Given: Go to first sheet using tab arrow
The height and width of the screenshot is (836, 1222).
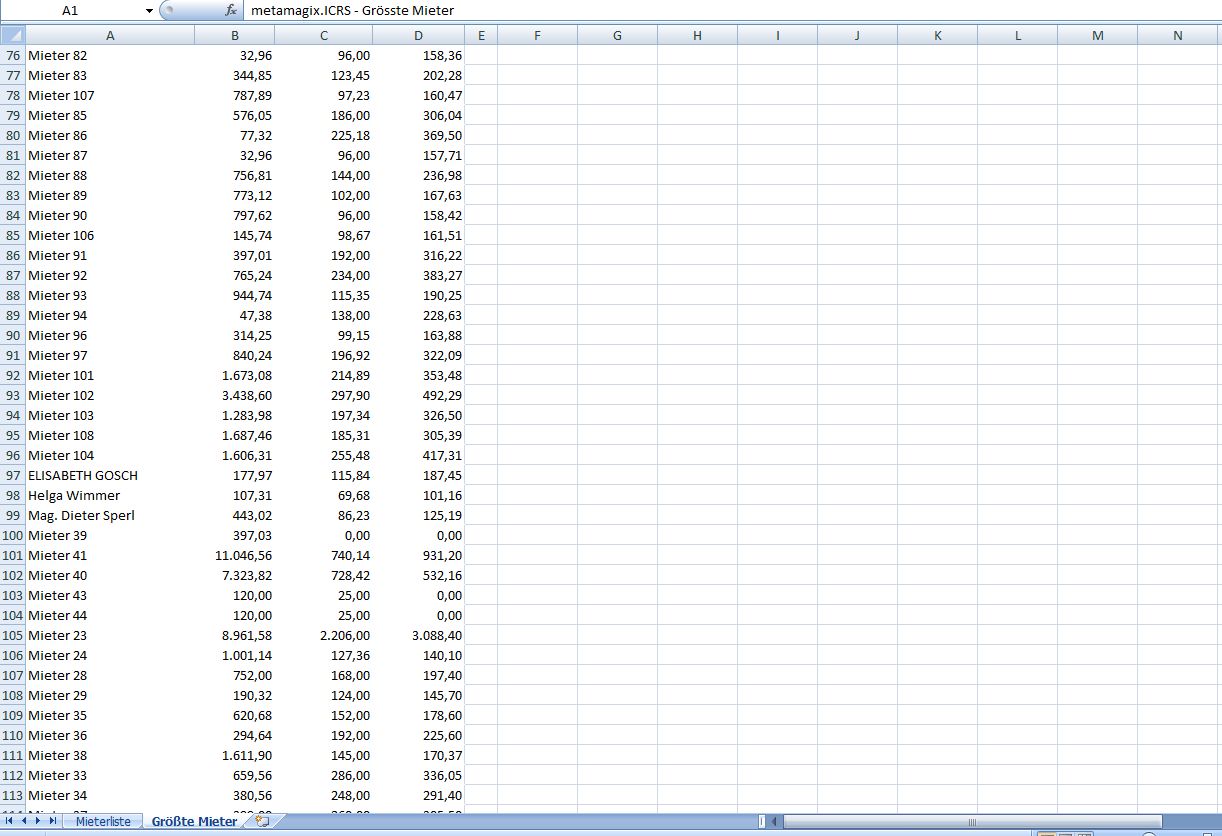Looking at the screenshot, I should click(9, 821).
